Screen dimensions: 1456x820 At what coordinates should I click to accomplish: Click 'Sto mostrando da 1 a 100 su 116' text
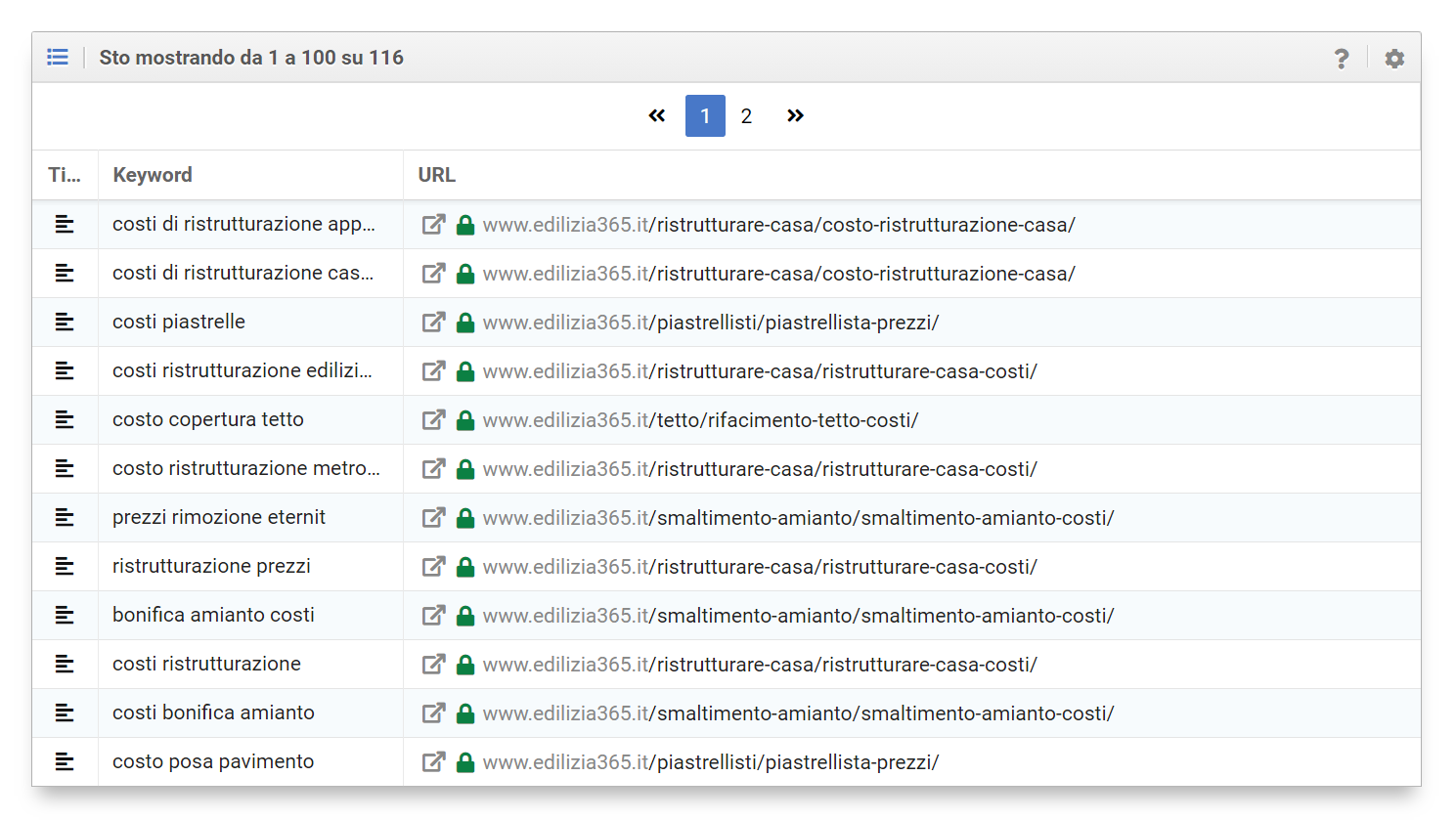click(x=251, y=58)
